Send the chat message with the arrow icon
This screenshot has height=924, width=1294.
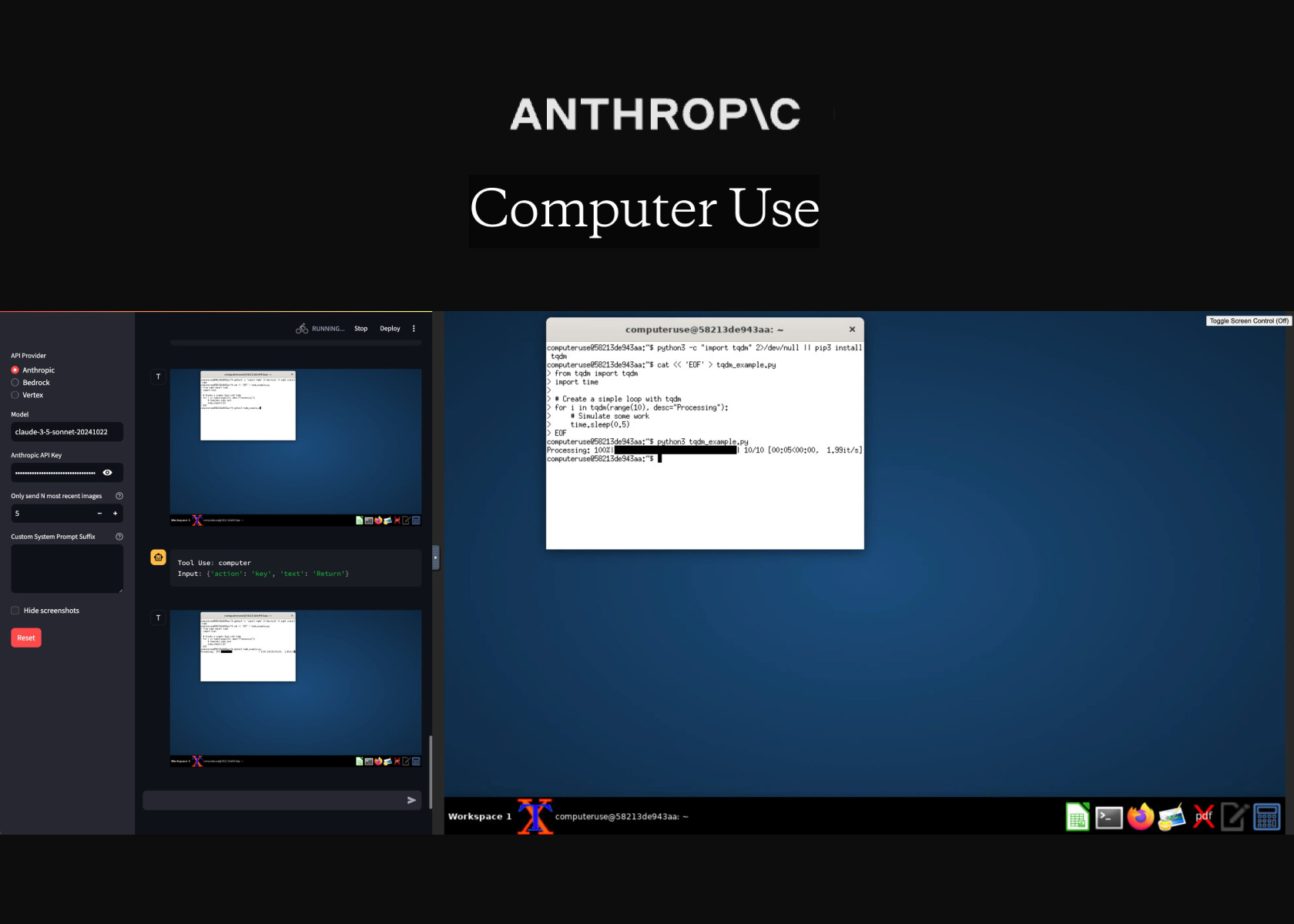[x=411, y=800]
